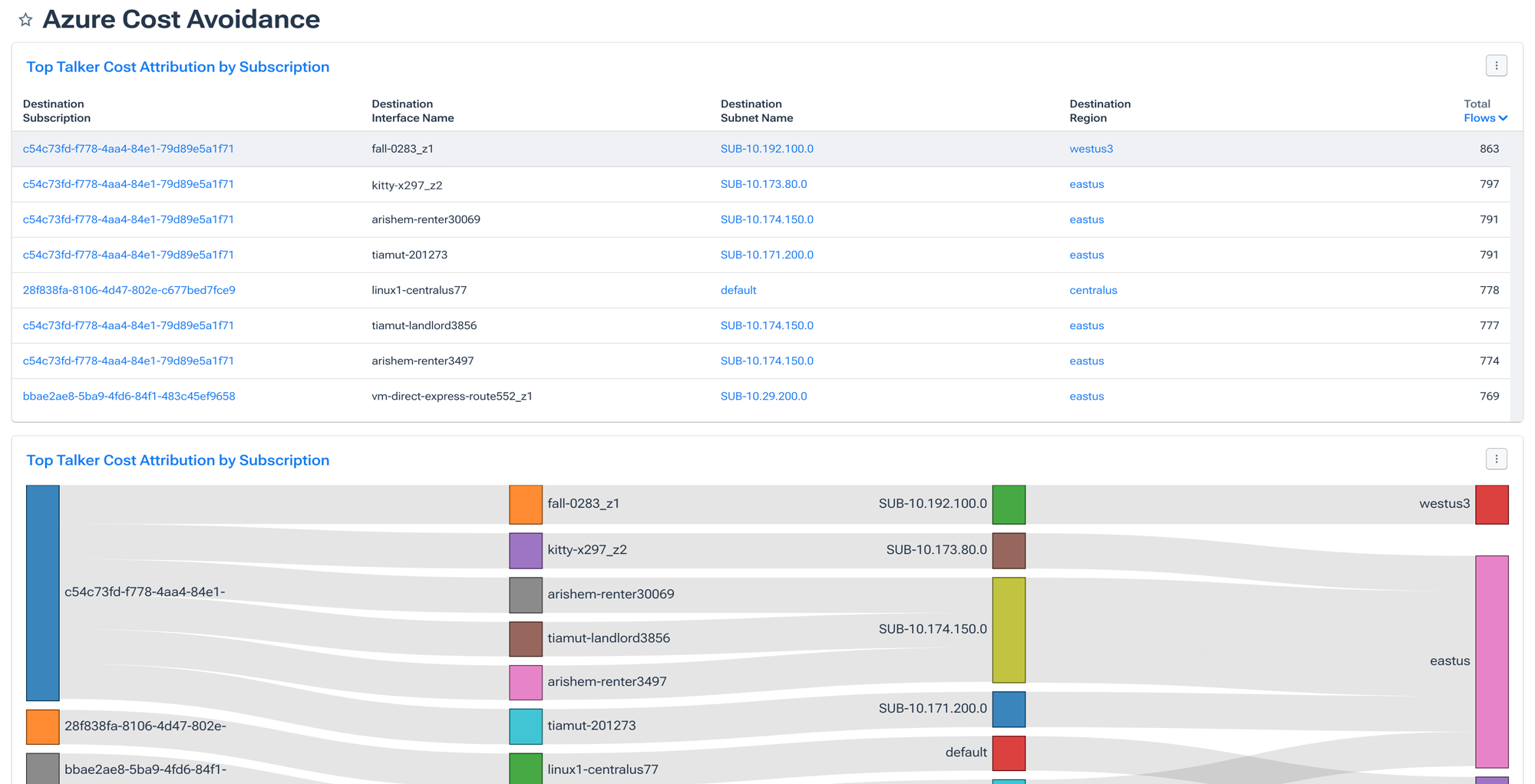
Task: Open the centralus region link
Action: (1093, 290)
